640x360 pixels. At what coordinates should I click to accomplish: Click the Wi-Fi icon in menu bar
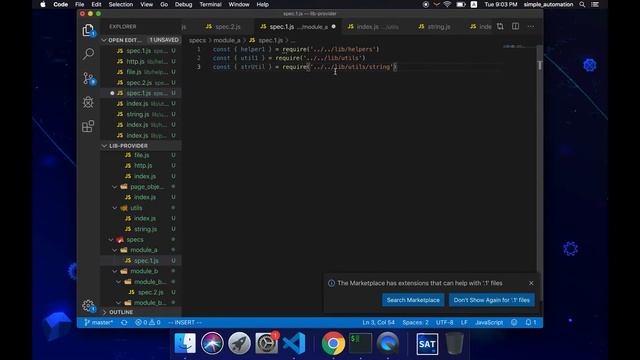(447, 4)
